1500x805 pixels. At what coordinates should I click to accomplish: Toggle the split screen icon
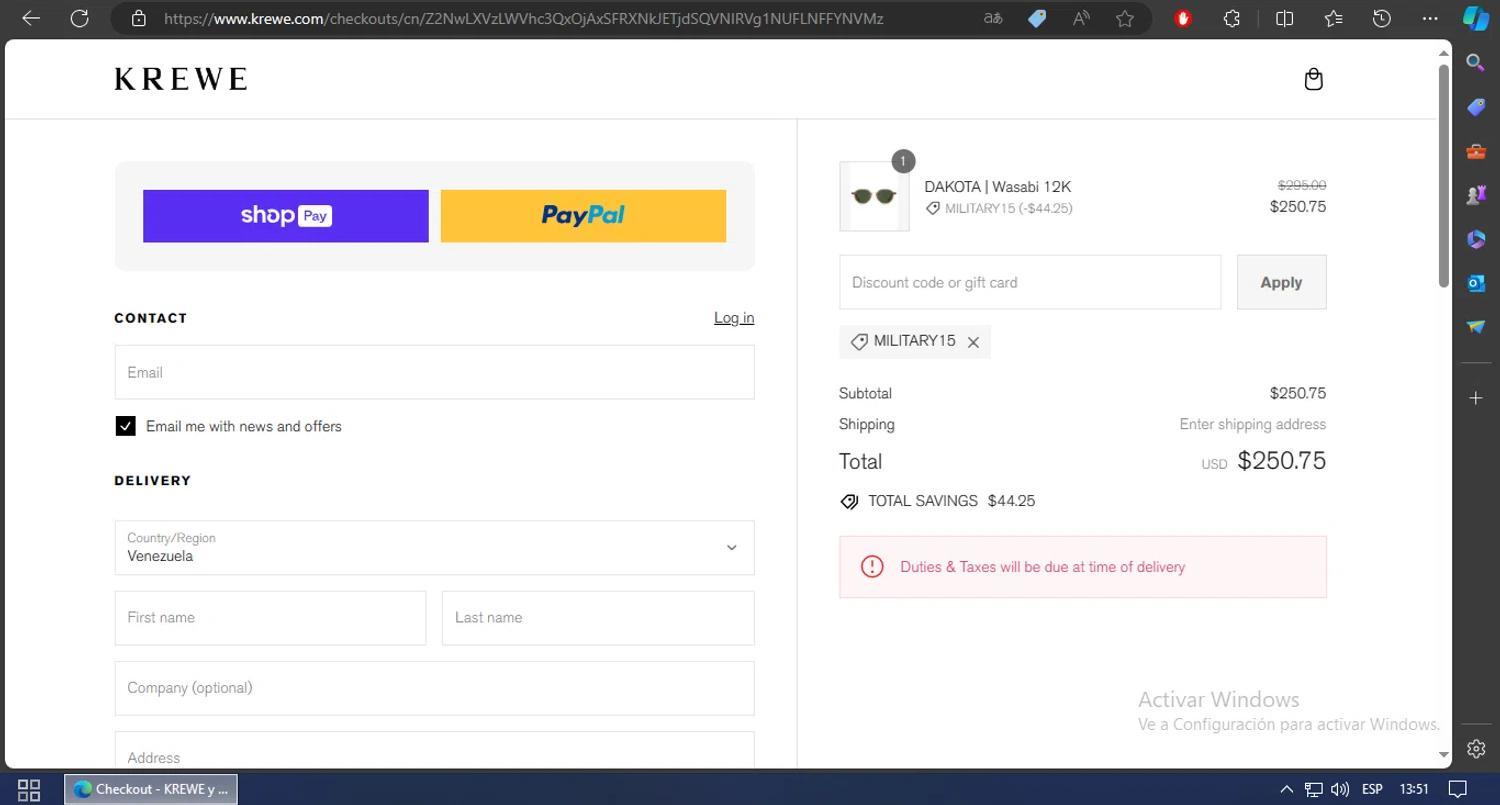(1285, 18)
